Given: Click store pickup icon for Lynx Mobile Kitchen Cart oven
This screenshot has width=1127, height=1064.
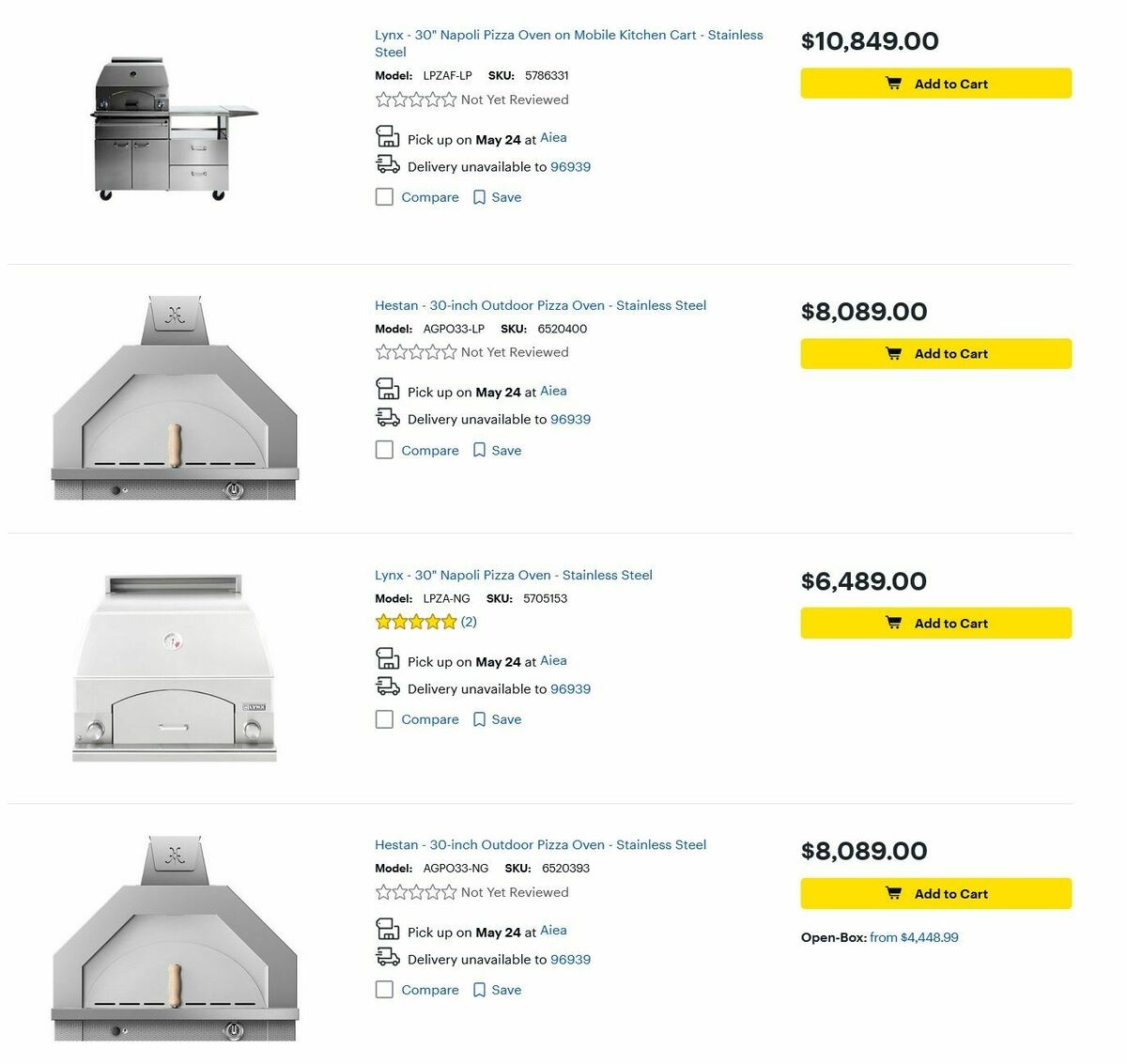Looking at the screenshot, I should 388,137.
